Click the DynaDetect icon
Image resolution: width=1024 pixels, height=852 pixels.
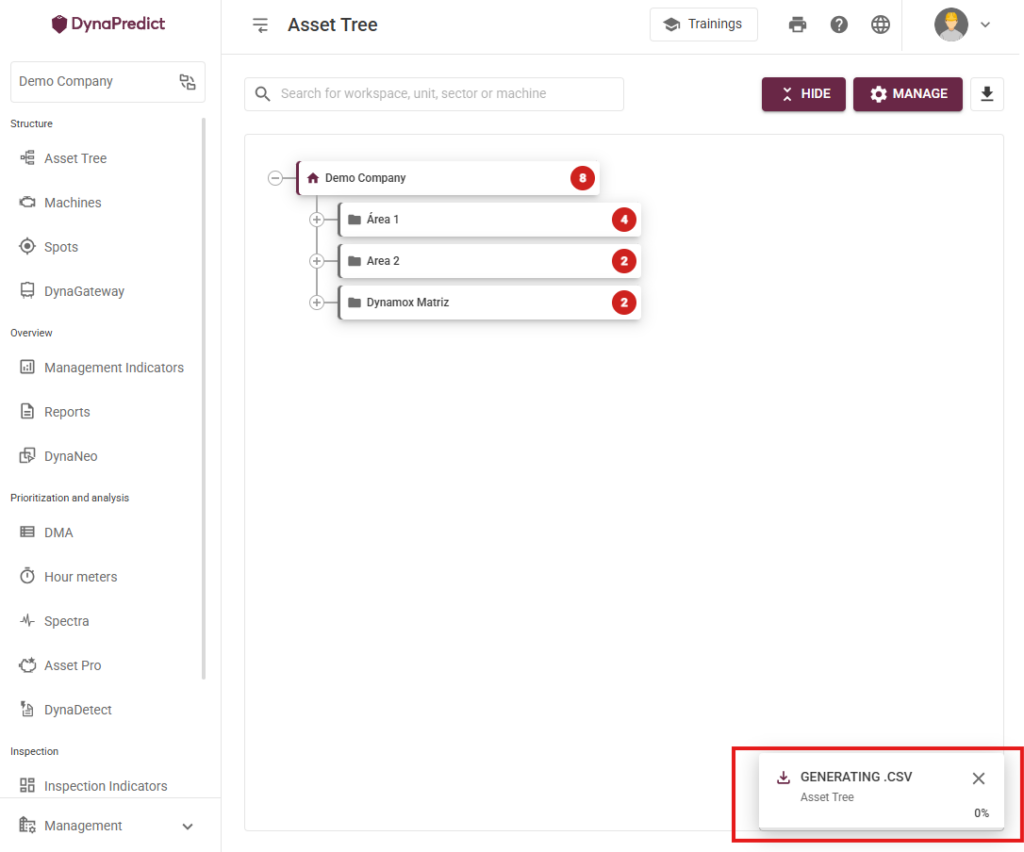[x=27, y=709]
